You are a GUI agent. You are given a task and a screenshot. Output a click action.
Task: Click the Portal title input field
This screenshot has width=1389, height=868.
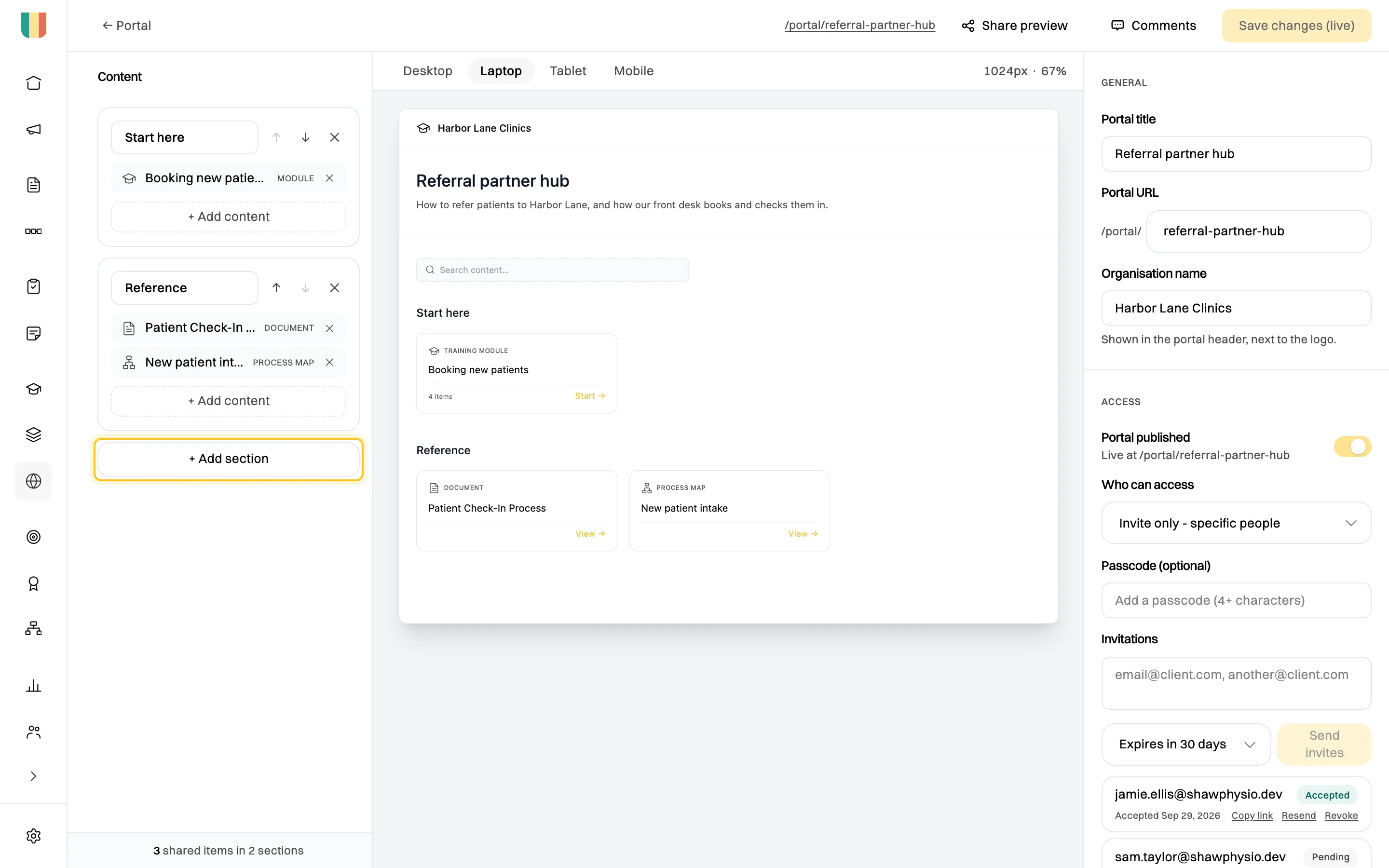tap(1236, 154)
